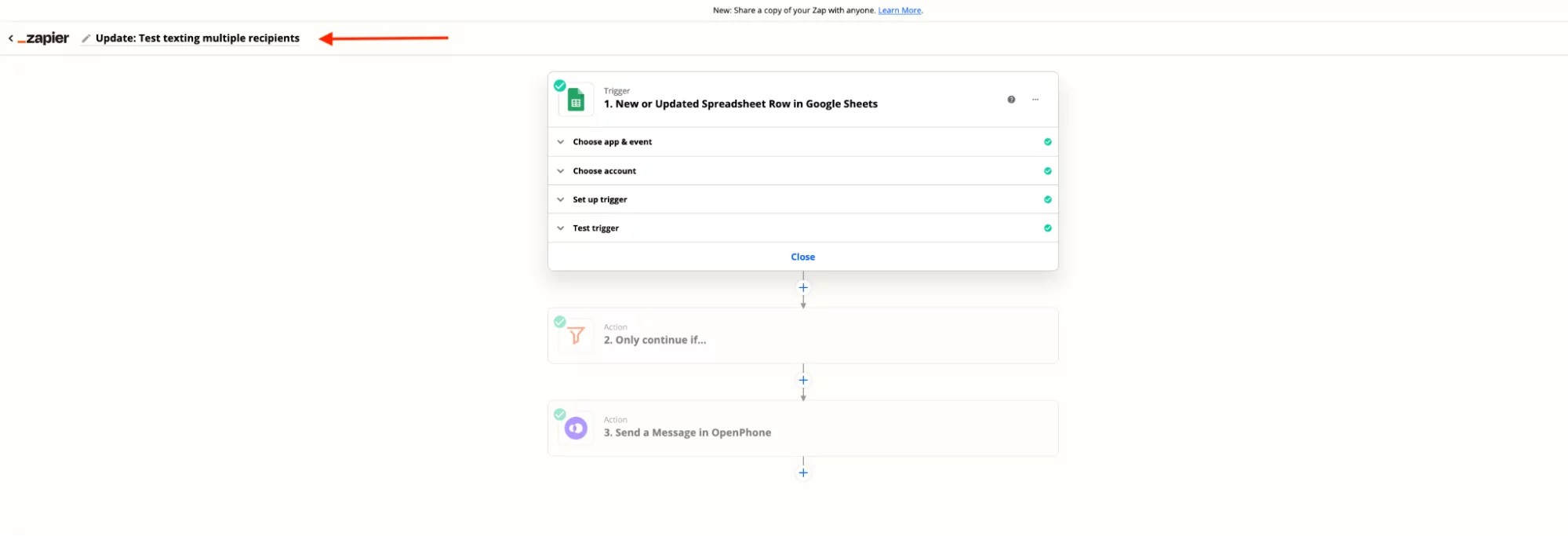Click green check on 'Choose account' row
The height and width of the screenshot is (536, 1568).
(1047, 171)
